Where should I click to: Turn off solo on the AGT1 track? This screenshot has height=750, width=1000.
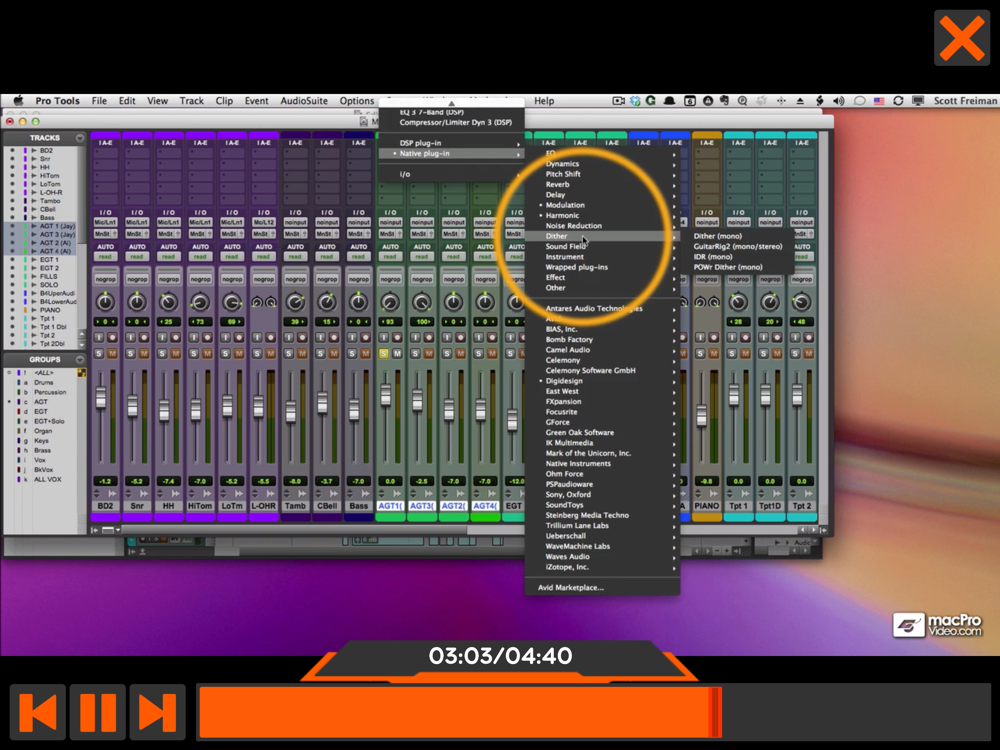coord(384,353)
